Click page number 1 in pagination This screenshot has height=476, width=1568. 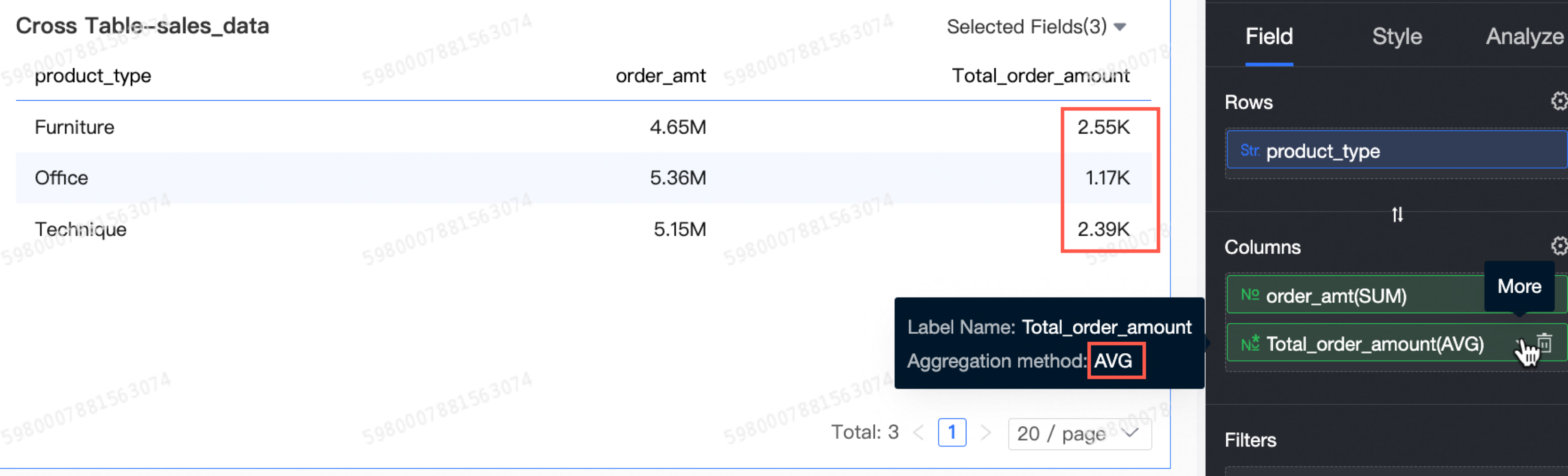point(952,433)
